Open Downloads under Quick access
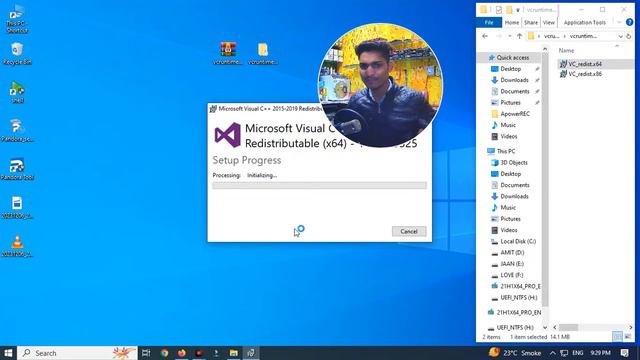640x360 pixels. (x=514, y=80)
